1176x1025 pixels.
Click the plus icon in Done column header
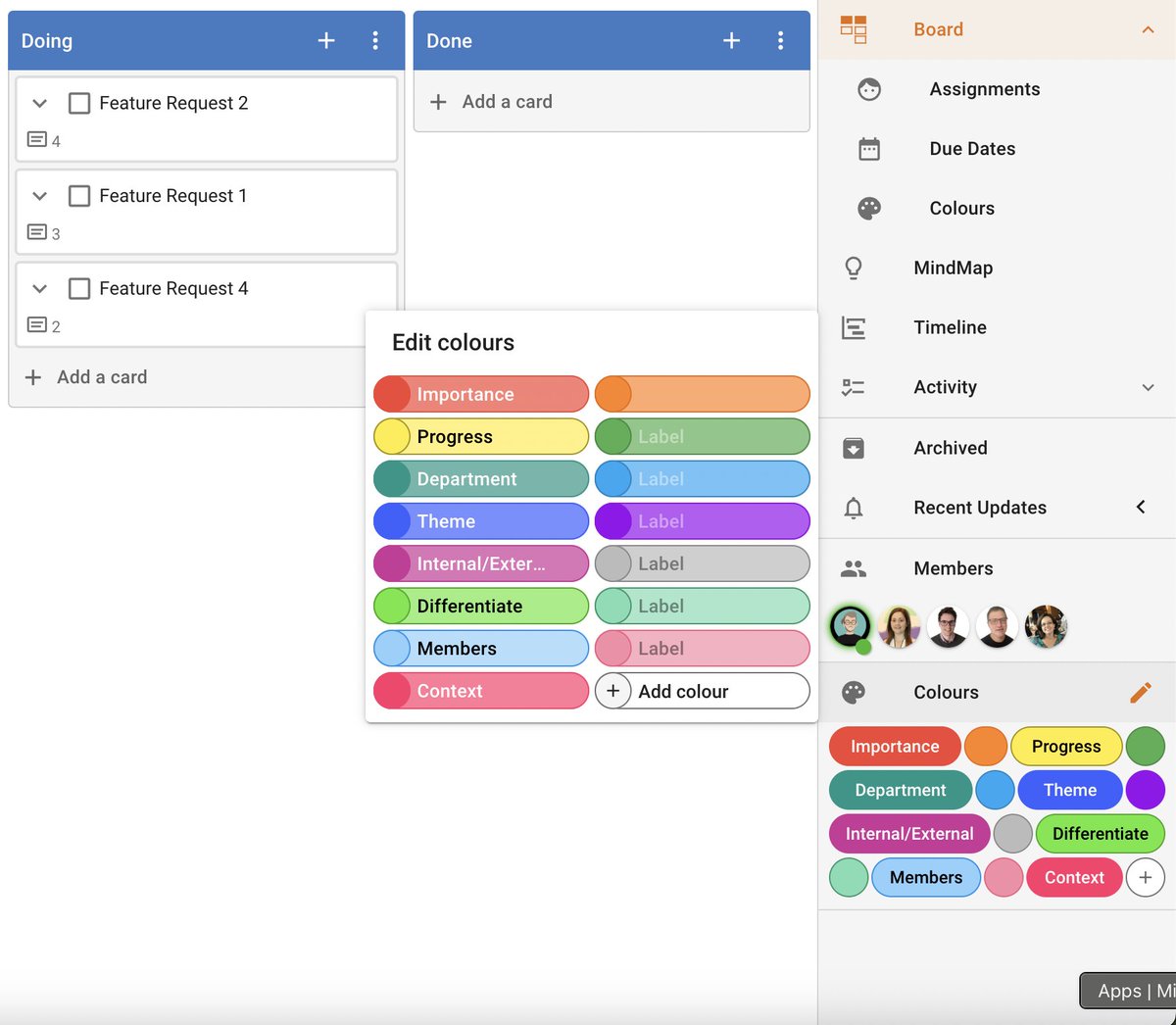[x=731, y=40]
